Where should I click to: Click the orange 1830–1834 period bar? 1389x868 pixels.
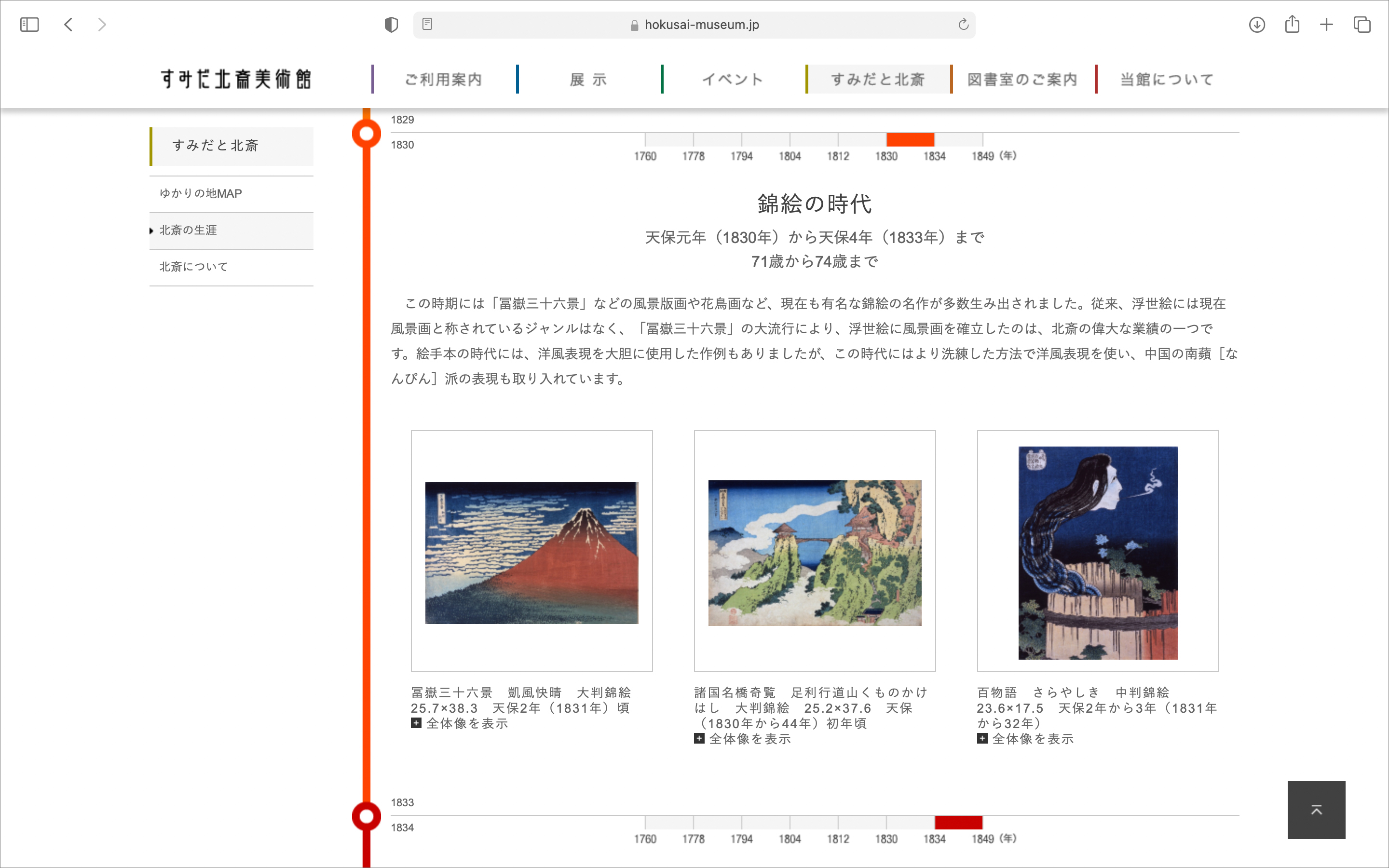pyautogui.click(x=910, y=139)
